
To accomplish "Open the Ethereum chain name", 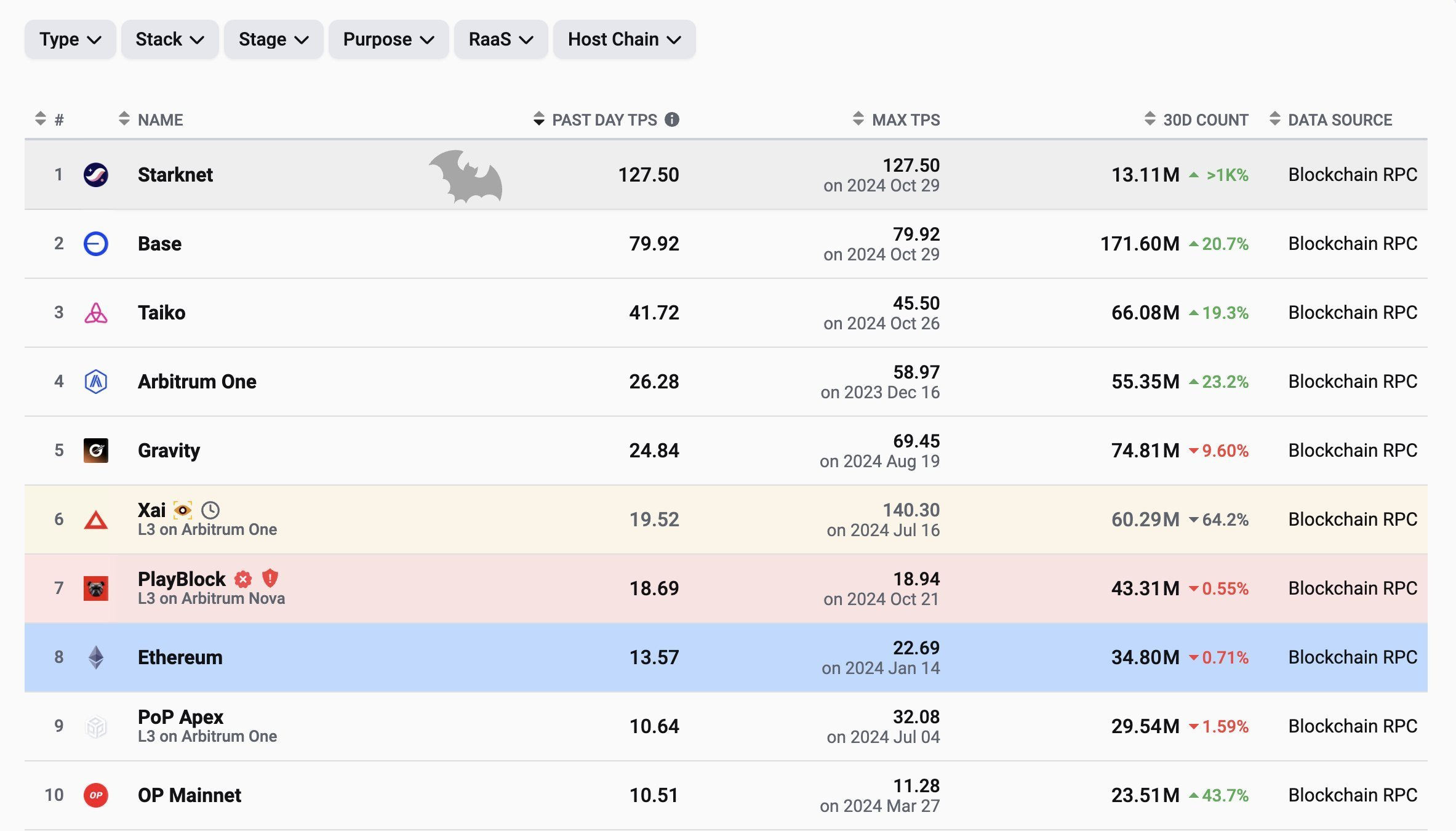I will pos(180,657).
